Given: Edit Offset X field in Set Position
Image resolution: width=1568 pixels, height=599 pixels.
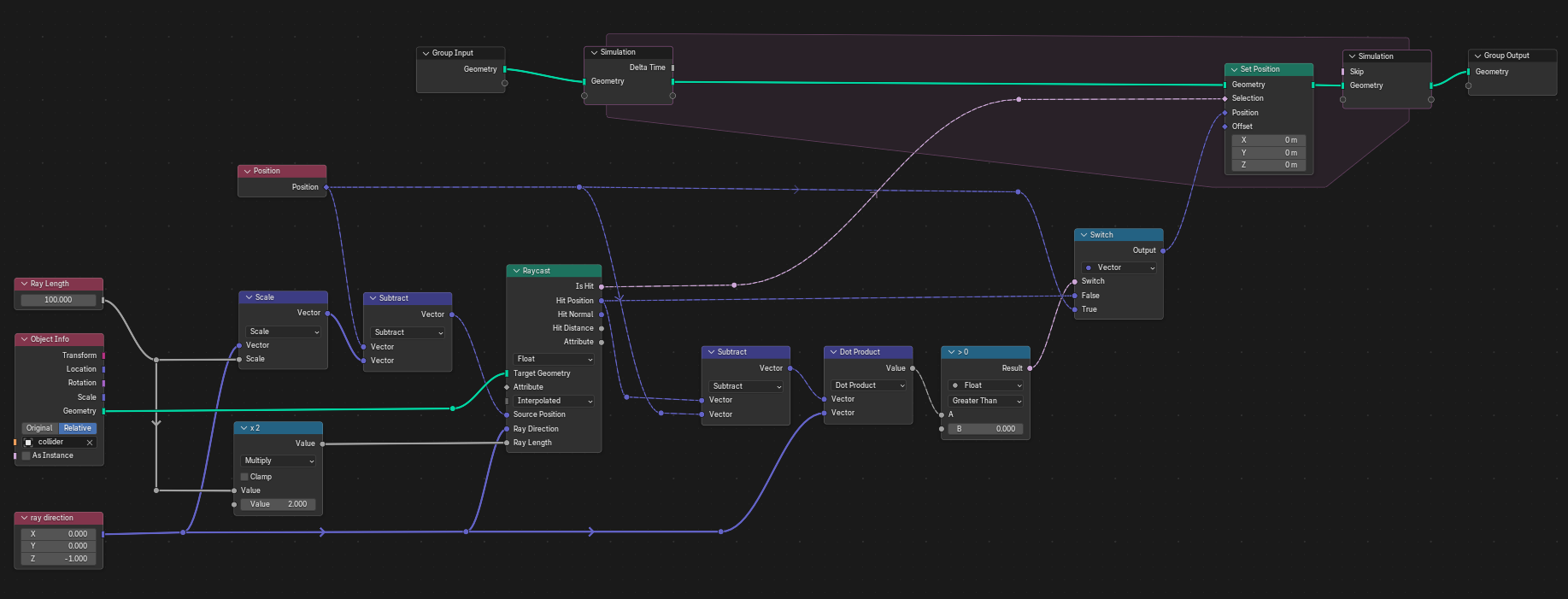Looking at the screenshot, I should 1269,140.
